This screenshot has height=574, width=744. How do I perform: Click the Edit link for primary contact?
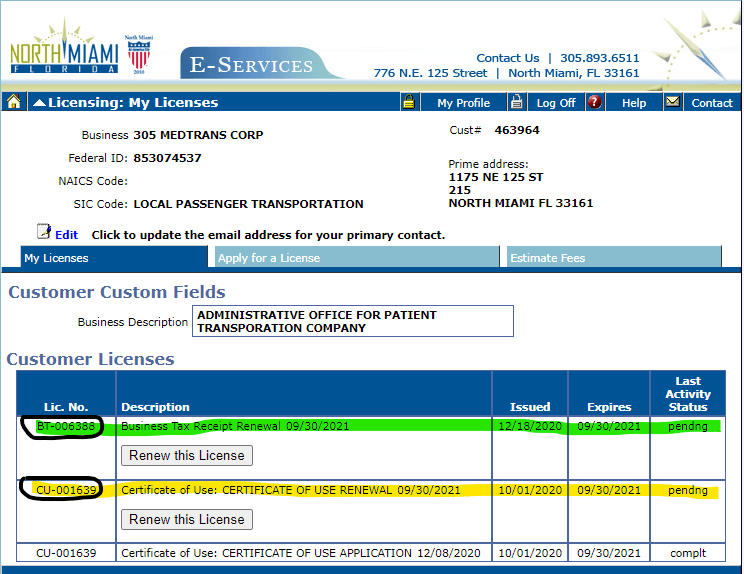tap(66, 235)
